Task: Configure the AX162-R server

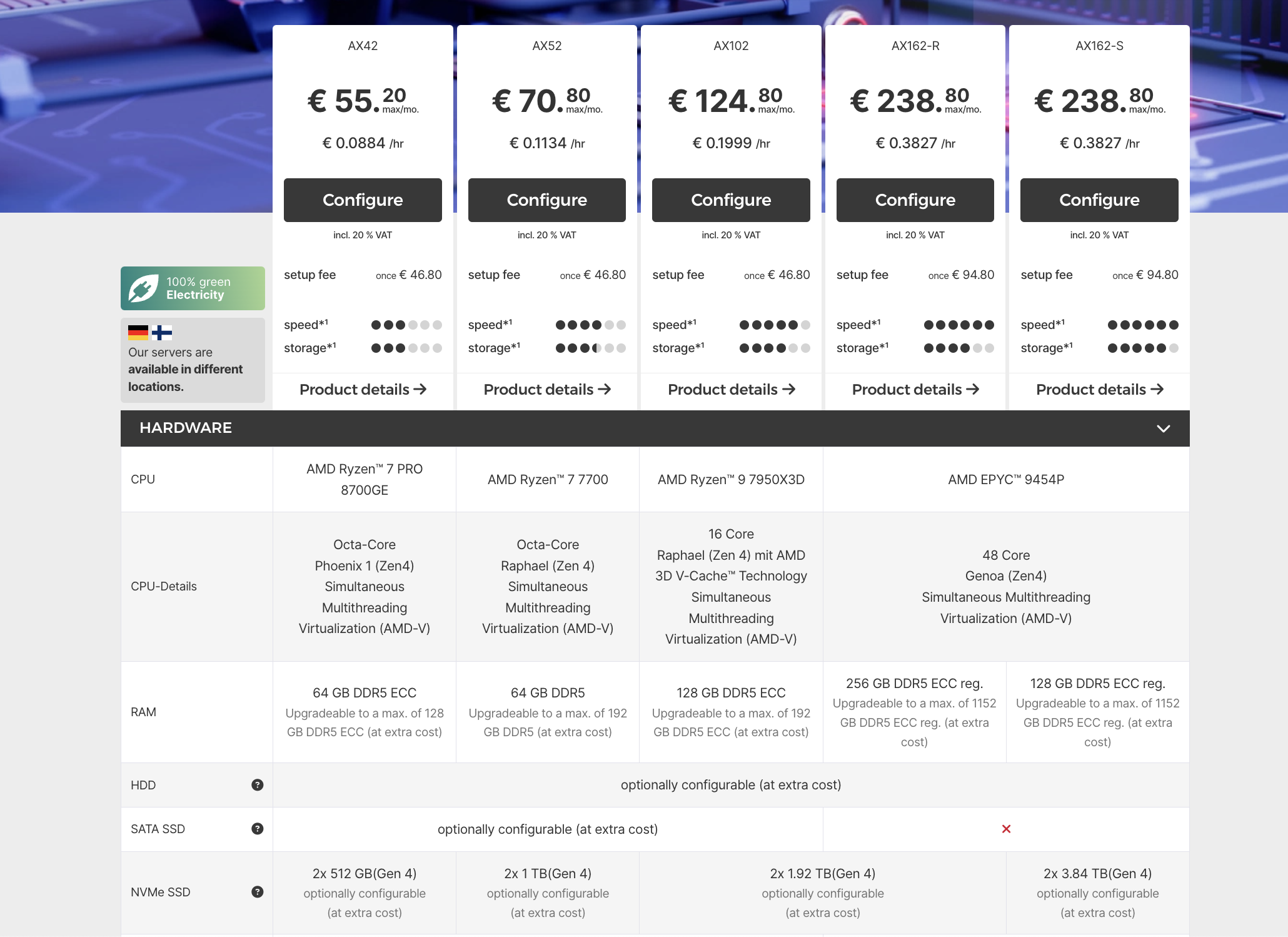Action: tap(915, 200)
